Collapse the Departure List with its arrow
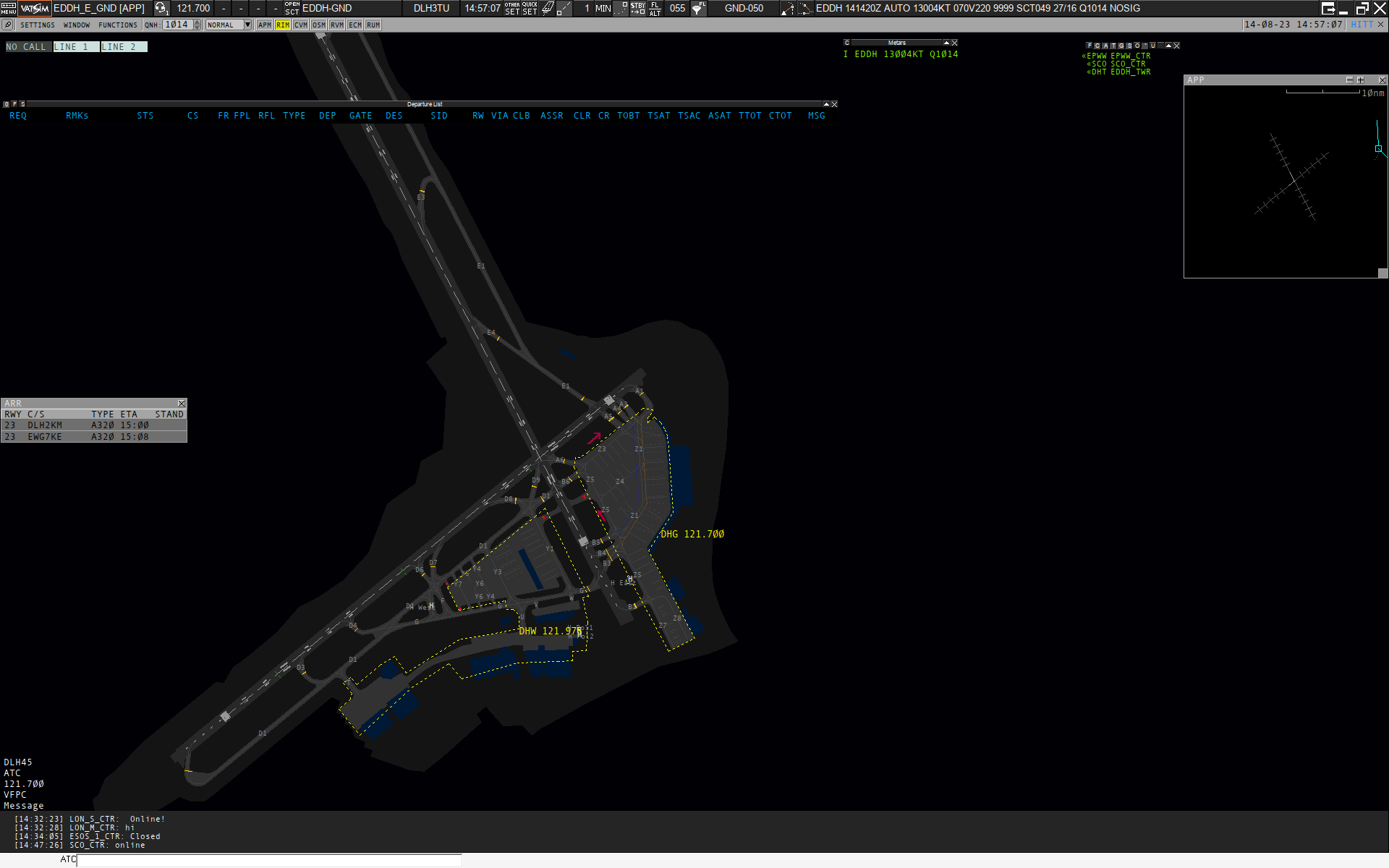The image size is (1389, 868). coord(826,104)
